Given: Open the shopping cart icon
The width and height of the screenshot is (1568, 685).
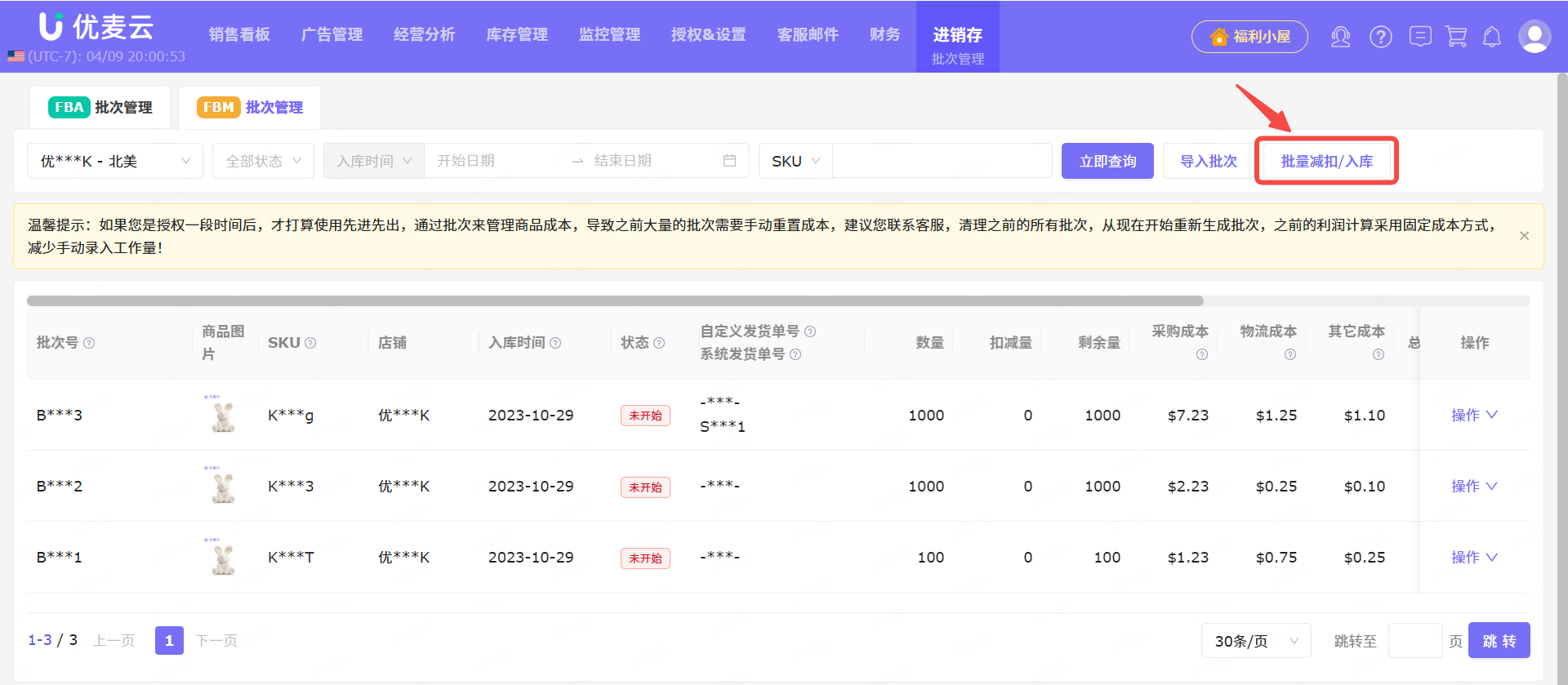Looking at the screenshot, I should point(1456,37).
